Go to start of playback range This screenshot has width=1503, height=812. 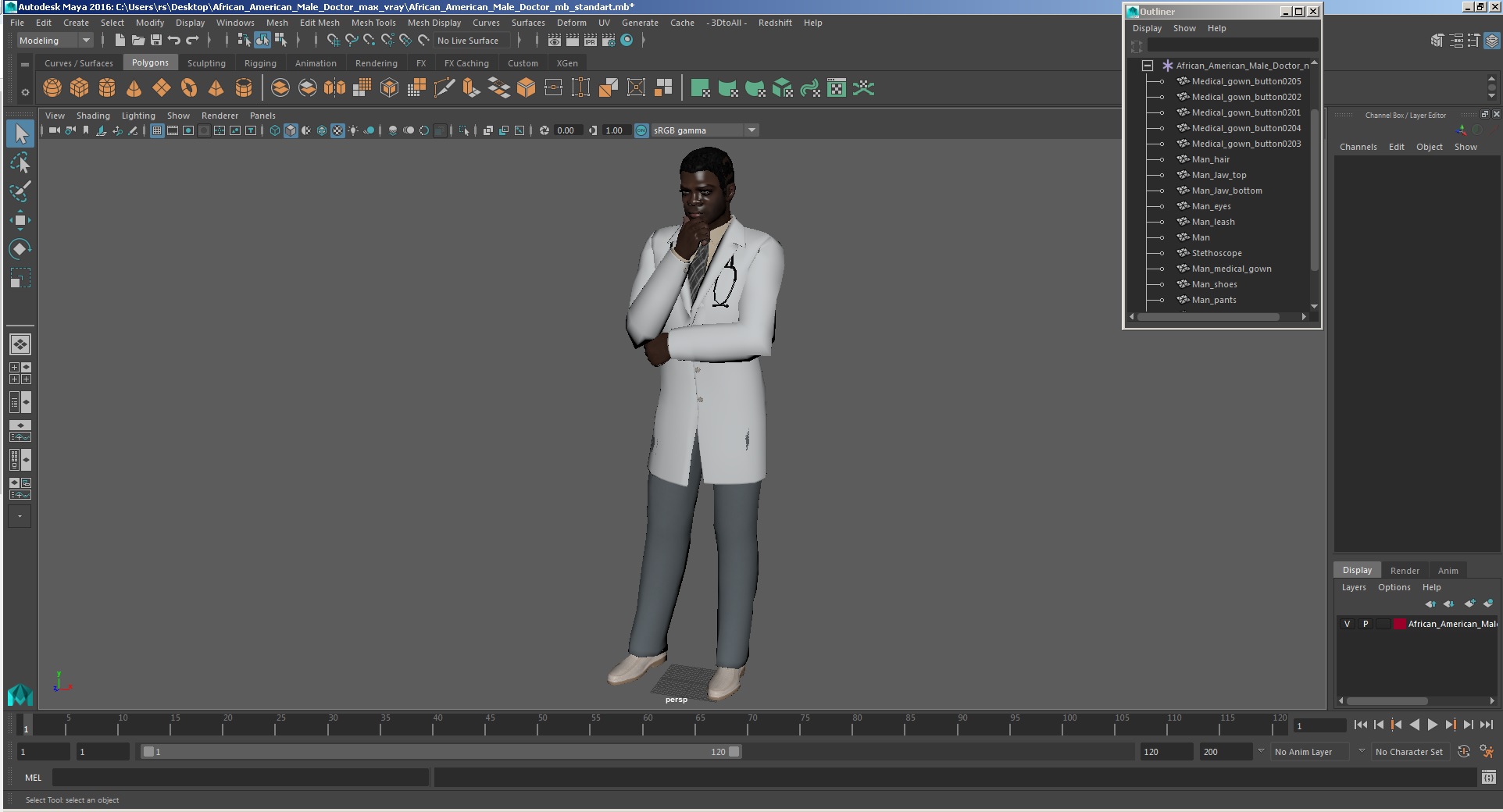[1360, 725]
